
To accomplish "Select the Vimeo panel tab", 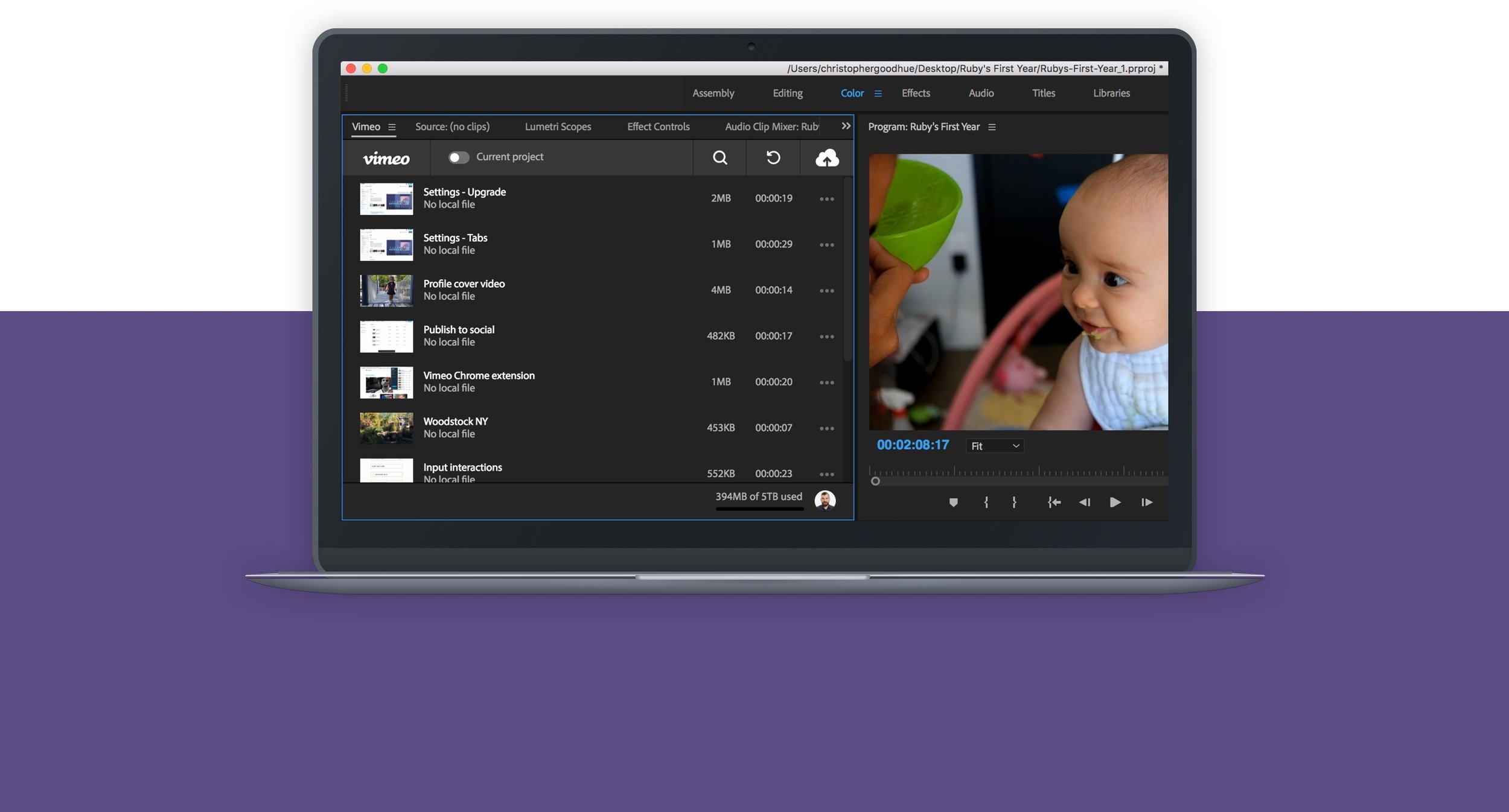I will click(366, 127).
